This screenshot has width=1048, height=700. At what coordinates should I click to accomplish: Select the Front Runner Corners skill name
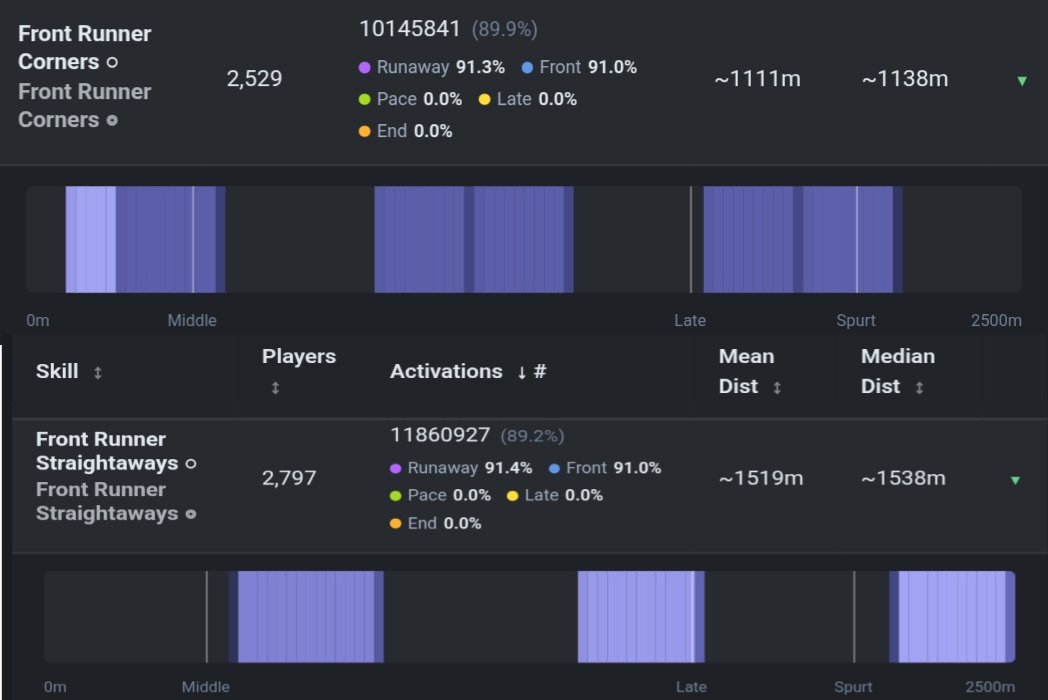tap(85, 47)
